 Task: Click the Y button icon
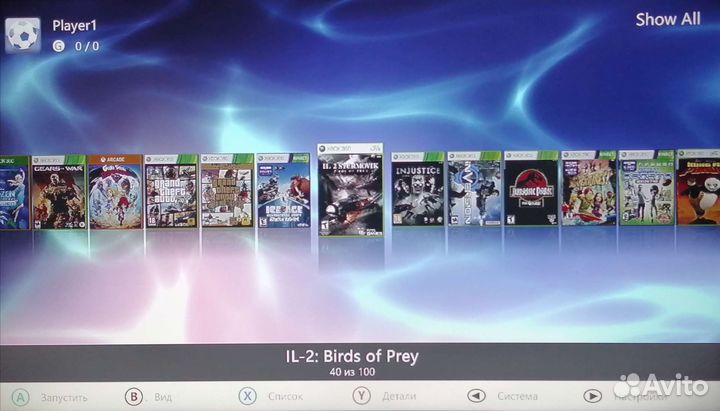pos(361,395)
